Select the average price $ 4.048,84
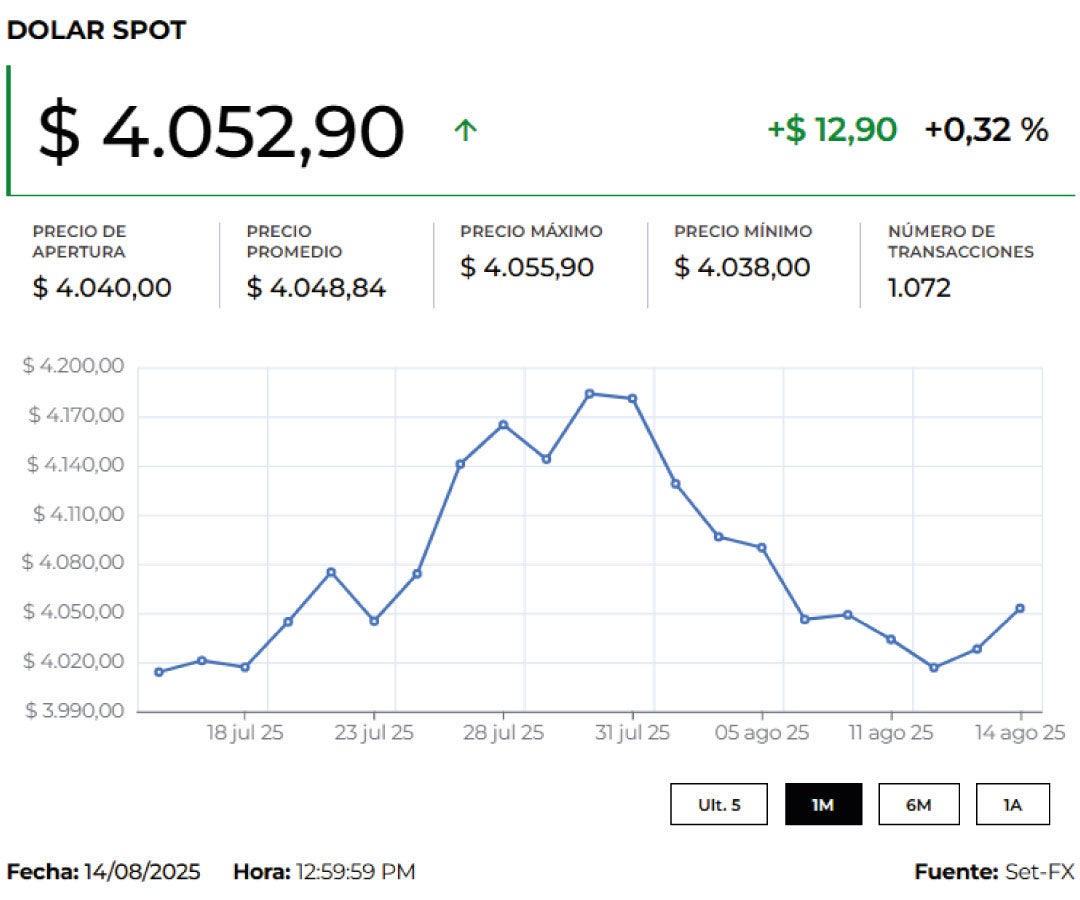The width and height of the screenshot is (1080, 900). pos(316,288)
